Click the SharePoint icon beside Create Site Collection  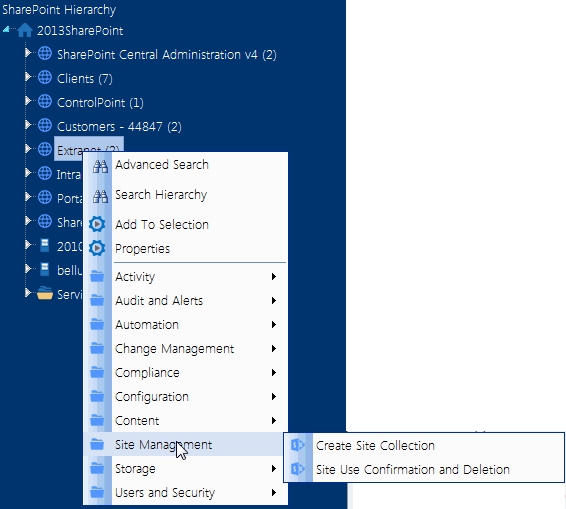298,445
